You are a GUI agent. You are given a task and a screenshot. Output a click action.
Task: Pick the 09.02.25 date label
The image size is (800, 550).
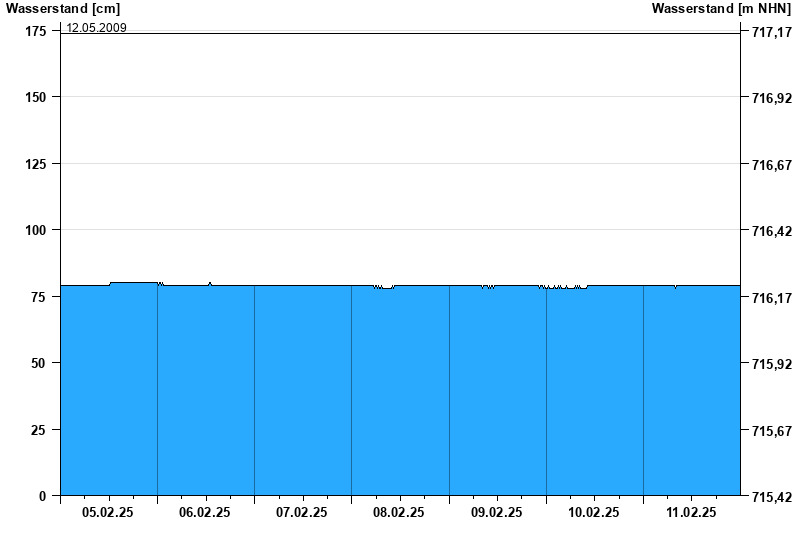497,512
